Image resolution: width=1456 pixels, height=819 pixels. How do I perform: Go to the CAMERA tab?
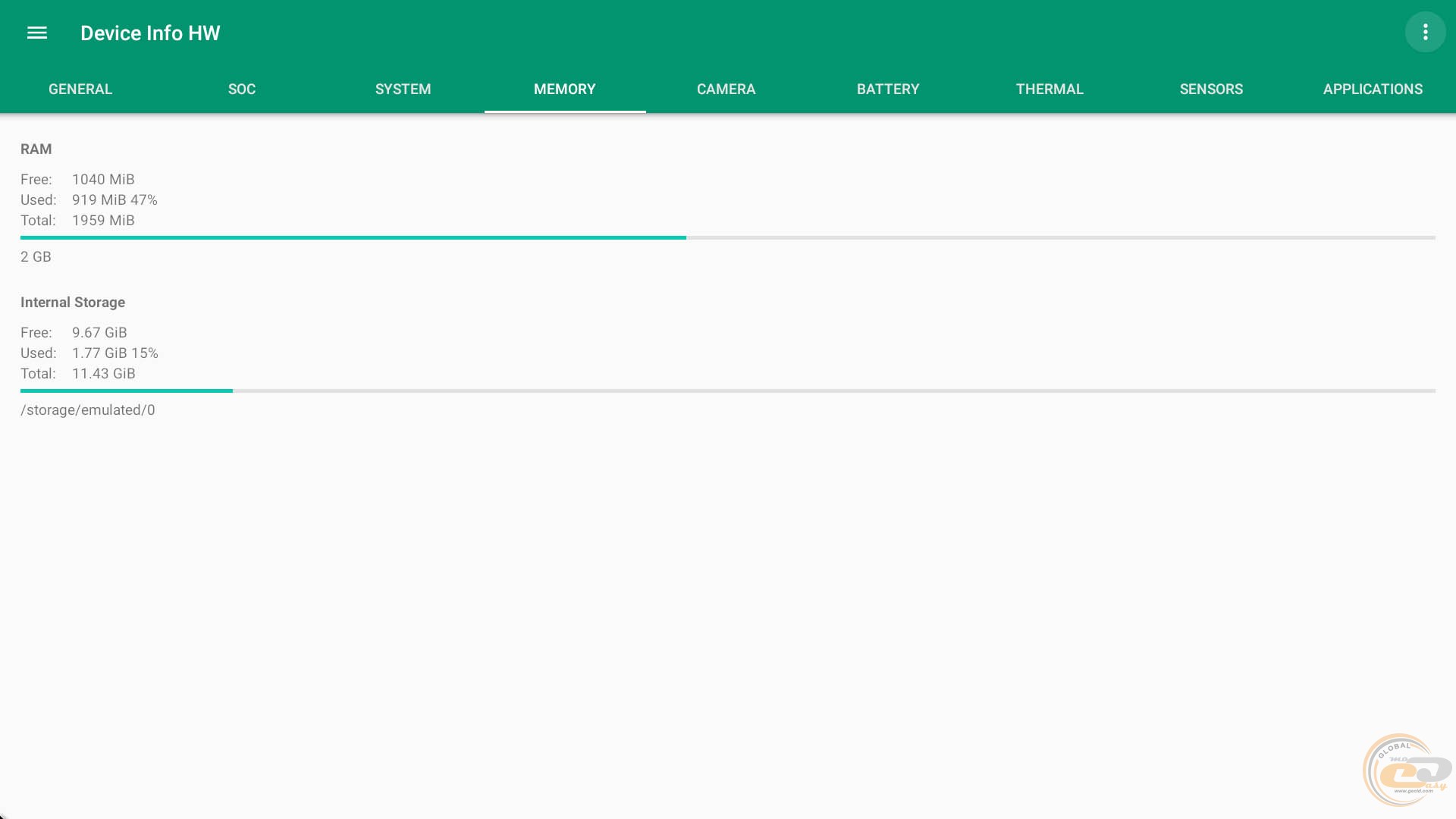click(726, 89)
